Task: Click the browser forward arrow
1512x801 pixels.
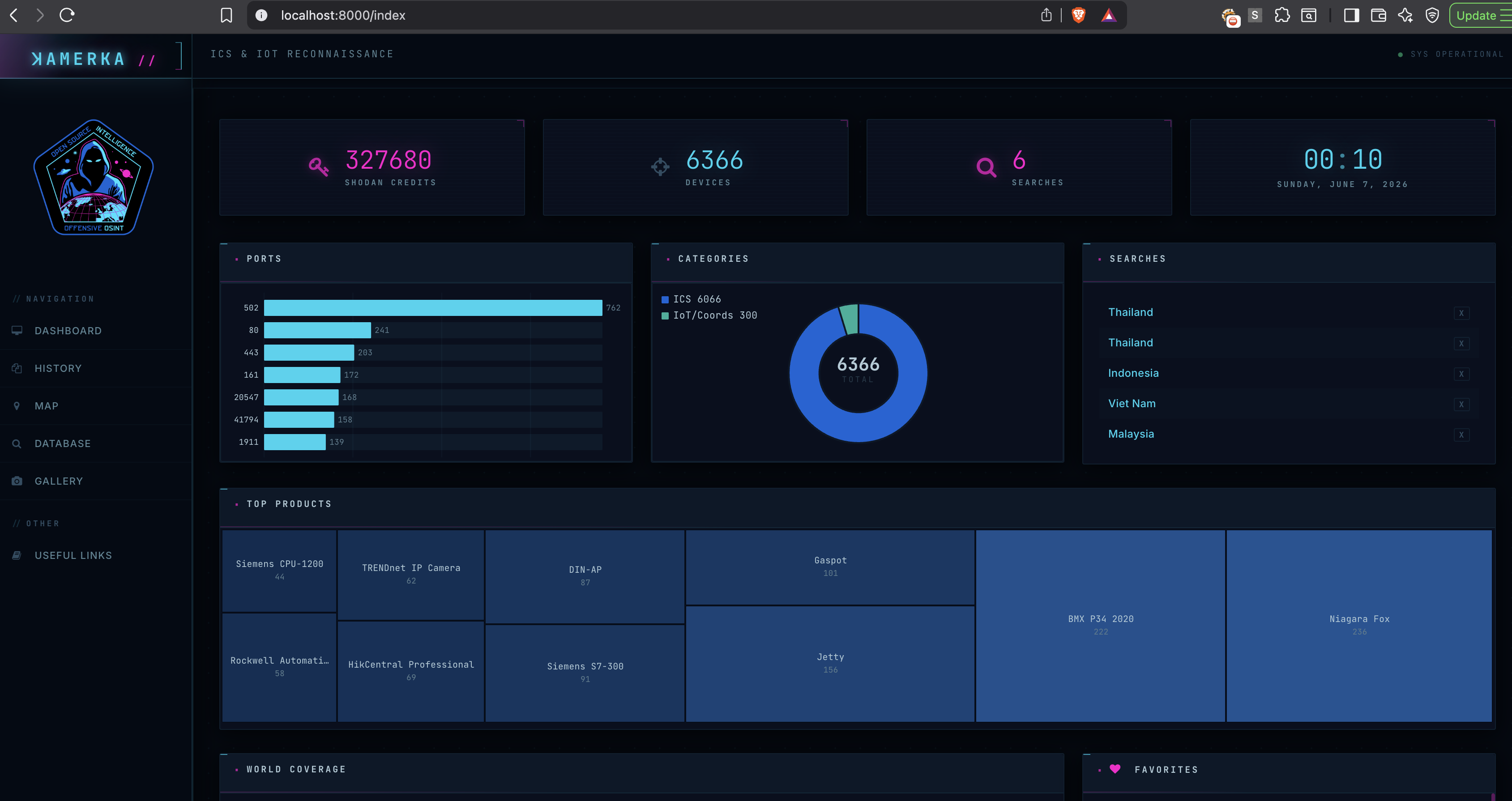Action: point(40,15)
